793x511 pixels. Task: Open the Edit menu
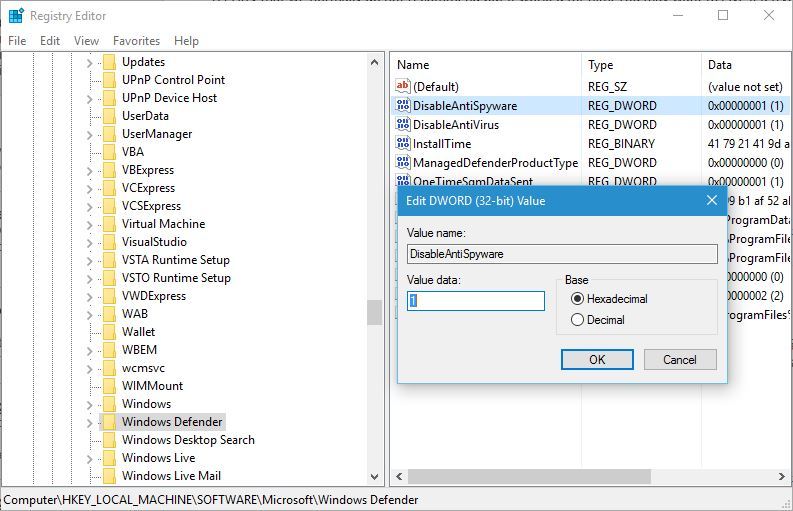coord(50,40)
